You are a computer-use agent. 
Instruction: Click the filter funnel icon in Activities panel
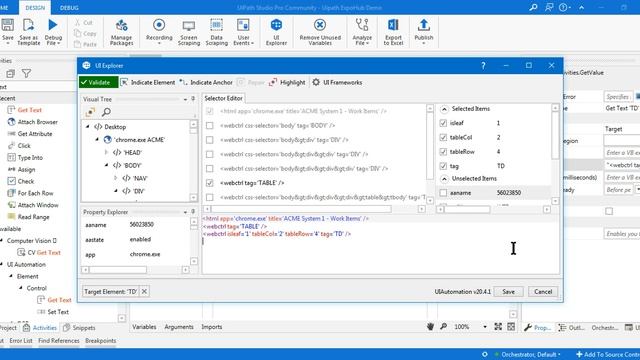26,73
